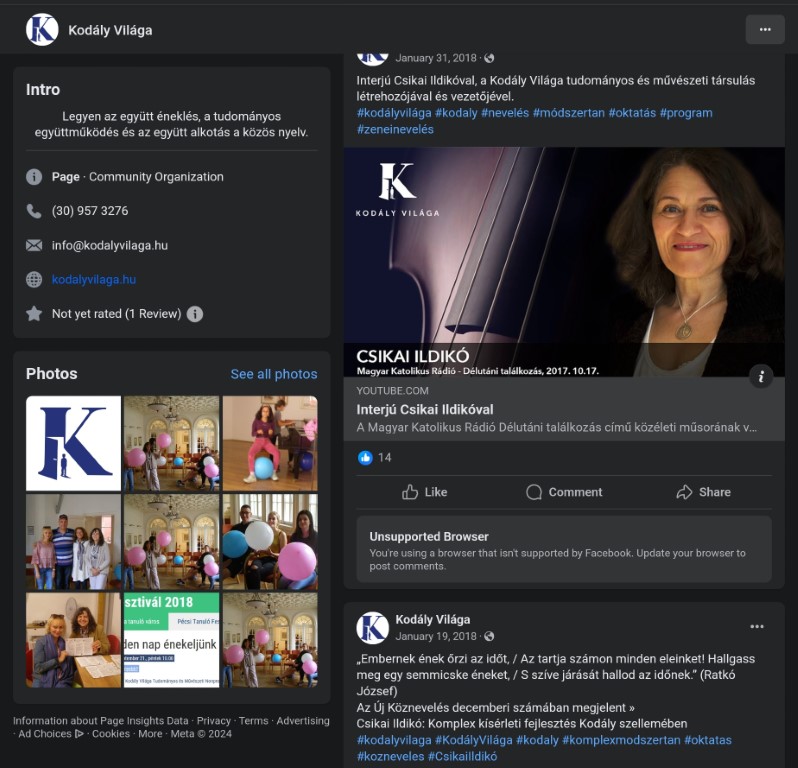Click the phone icon beside (30) 957 3276
Screen dimensions: 798x768
click(x=34, y=211)
